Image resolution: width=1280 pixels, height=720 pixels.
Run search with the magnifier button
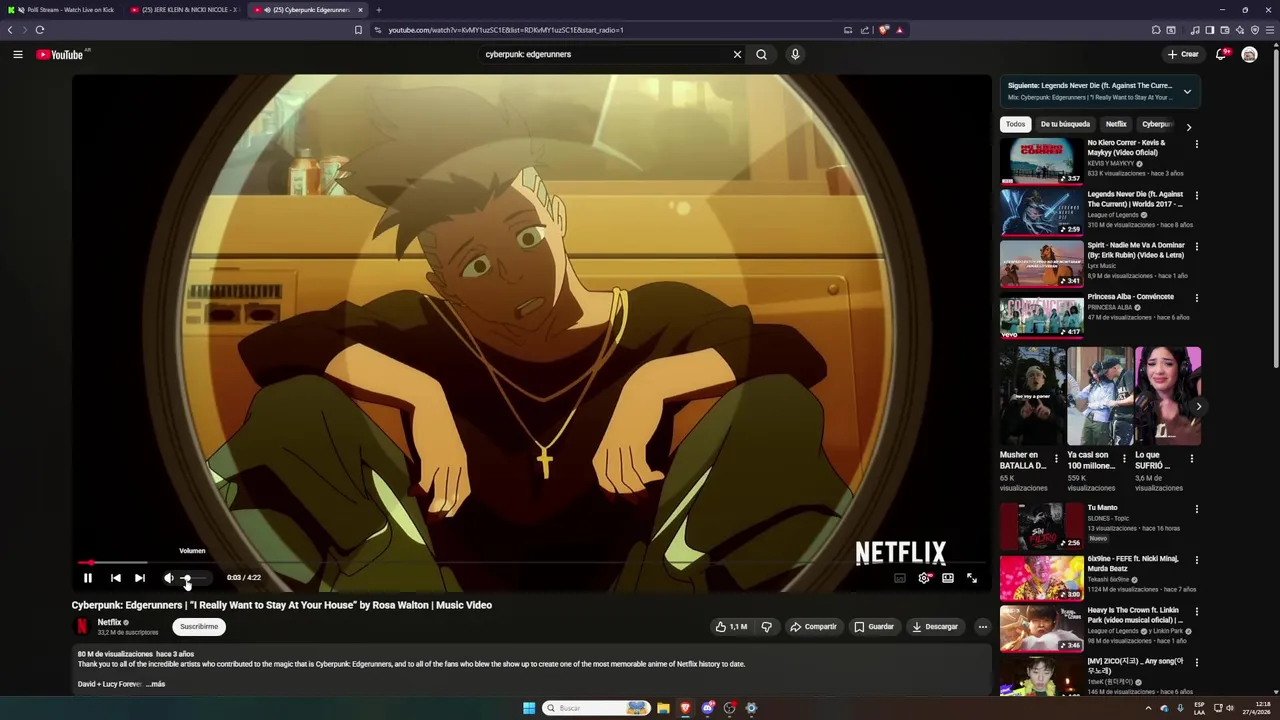[x=762, y=54]
